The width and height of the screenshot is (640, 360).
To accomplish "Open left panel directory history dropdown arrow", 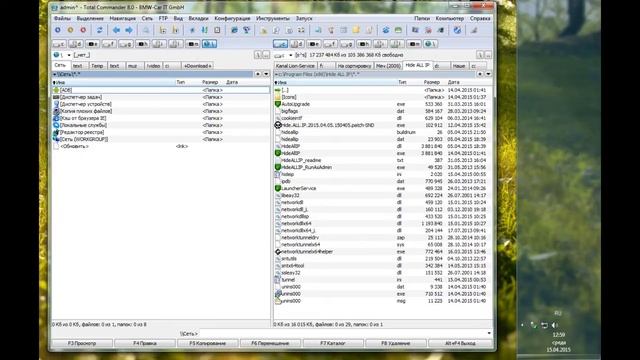I will pos(266,74).
